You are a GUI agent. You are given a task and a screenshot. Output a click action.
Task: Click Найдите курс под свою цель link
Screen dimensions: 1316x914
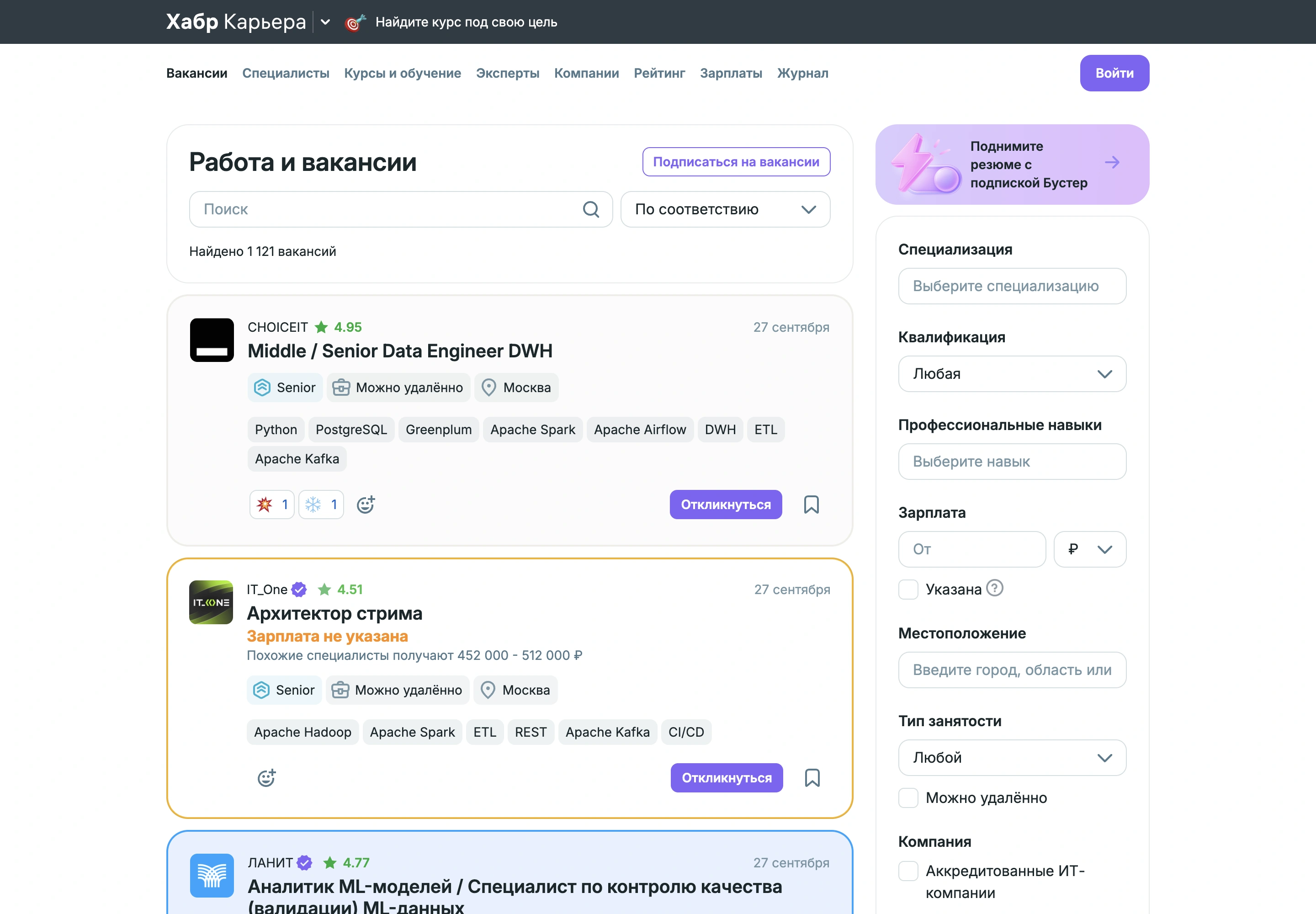pyautogui.click(x=466, y=22)
